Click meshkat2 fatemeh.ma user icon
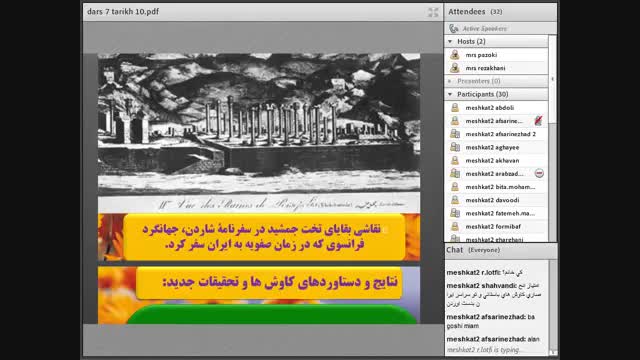 coord(455,213)
